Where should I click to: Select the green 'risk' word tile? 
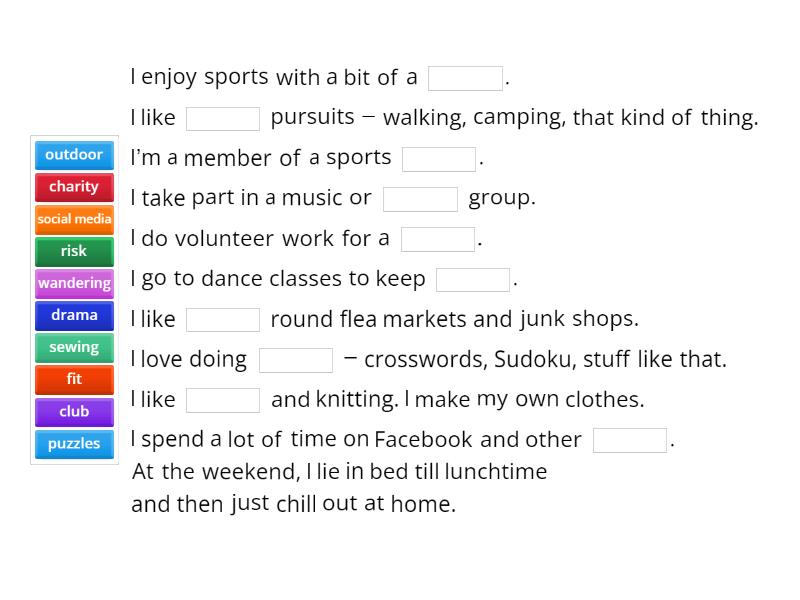coord(74,252)
